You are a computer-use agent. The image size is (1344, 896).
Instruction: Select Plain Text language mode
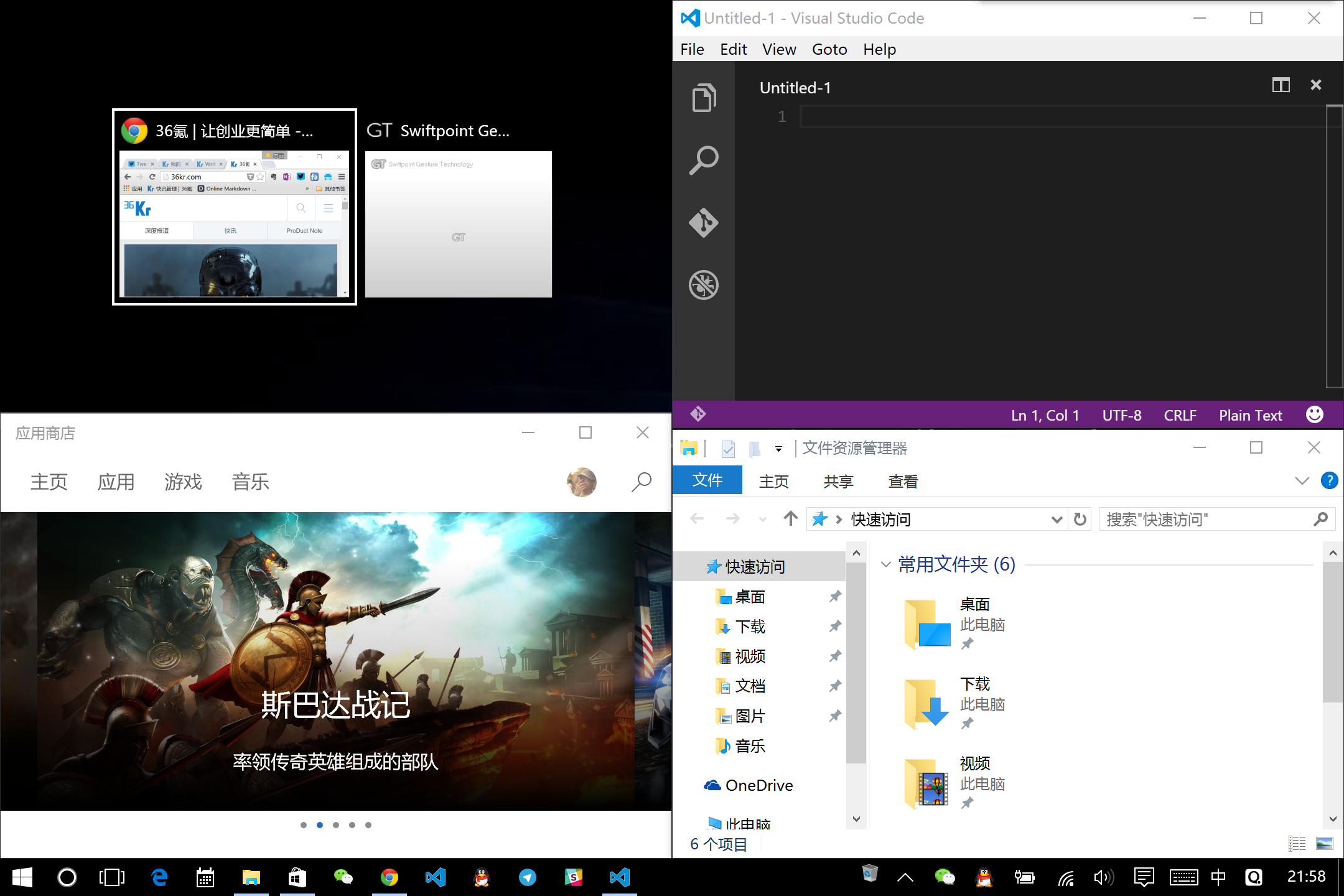(x=1250, y=414)
